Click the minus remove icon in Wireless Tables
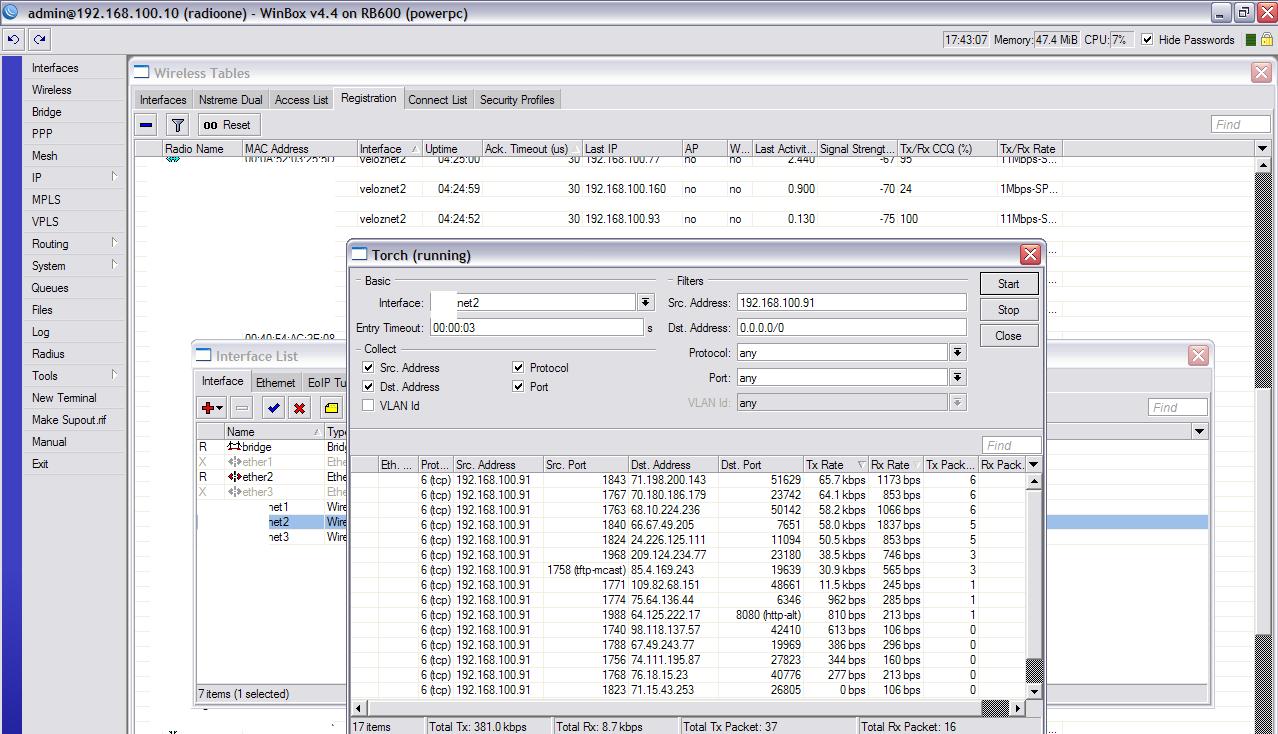Viewport: 1278px width, 734px height. pyautogui.click(x=147, y=125)
